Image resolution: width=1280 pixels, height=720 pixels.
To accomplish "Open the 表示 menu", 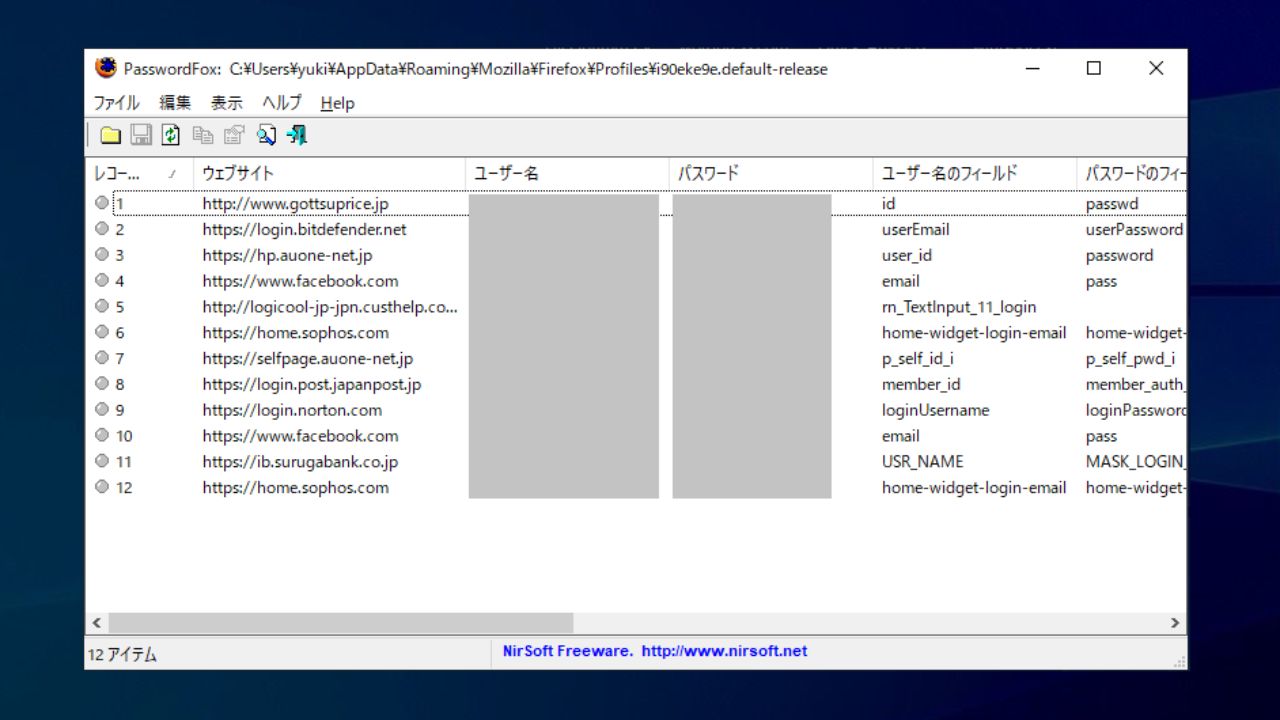I will click(x=226, y=103).
